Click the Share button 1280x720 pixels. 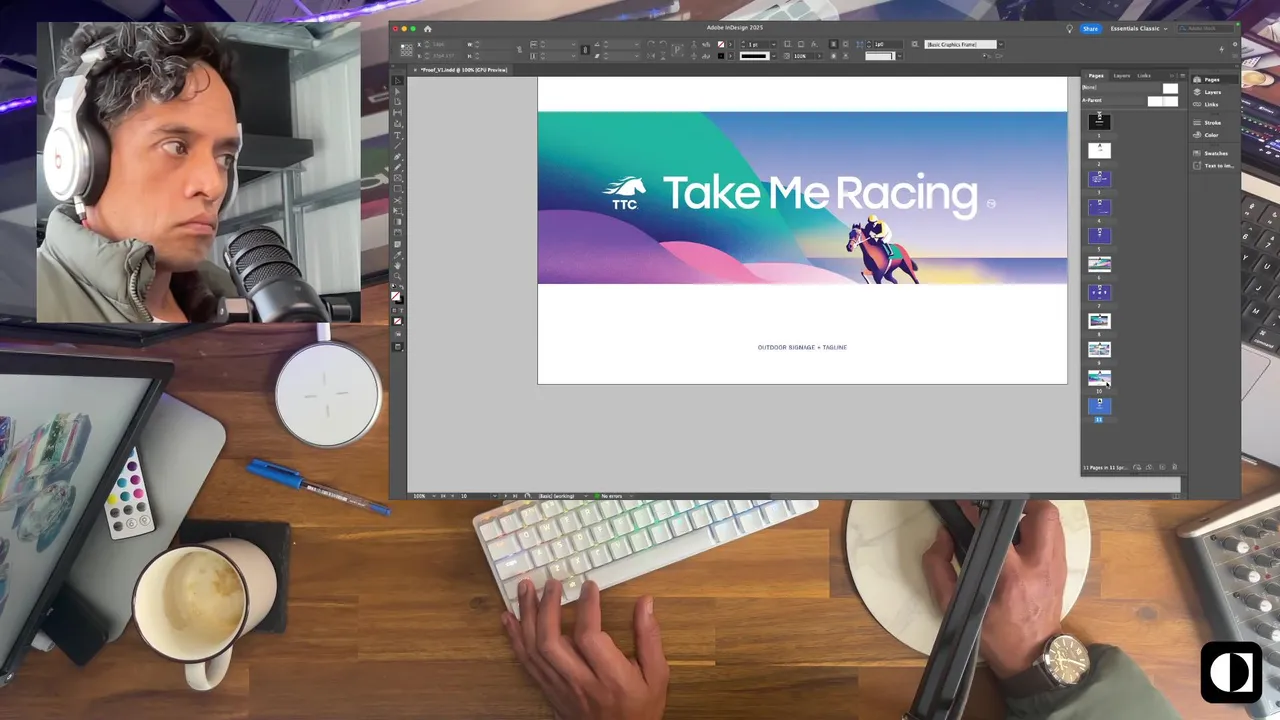[x=1090, y=28]
